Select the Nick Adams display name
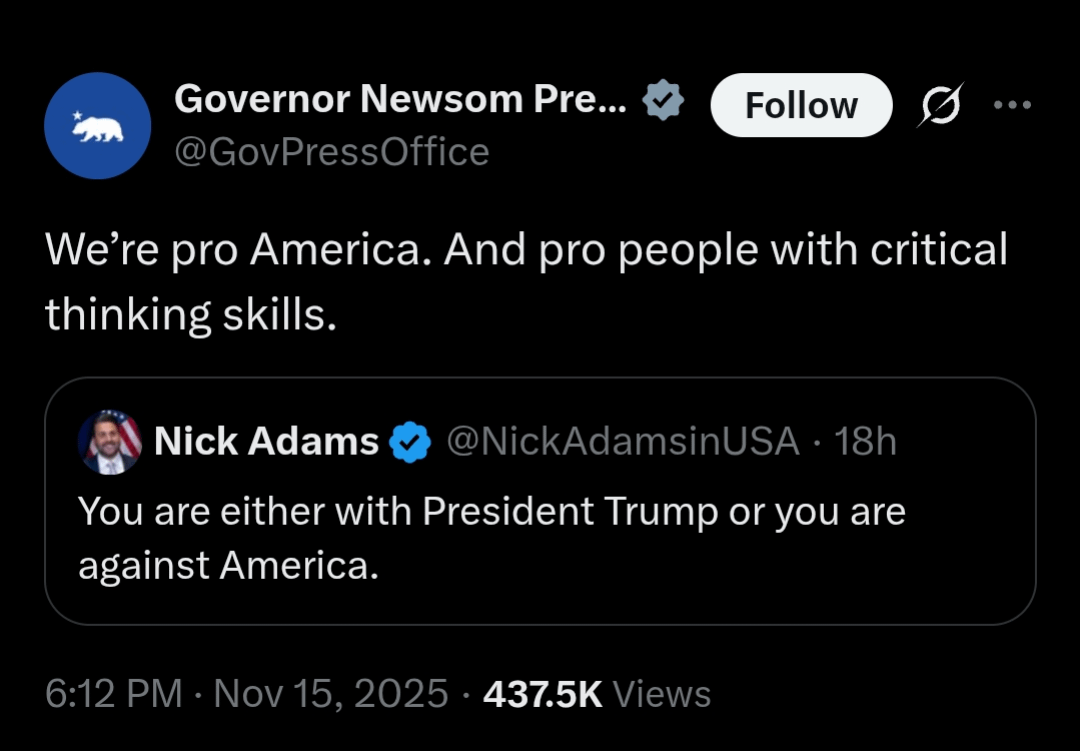The width and height of the screenshot is (1080, 751). point(267,441)
